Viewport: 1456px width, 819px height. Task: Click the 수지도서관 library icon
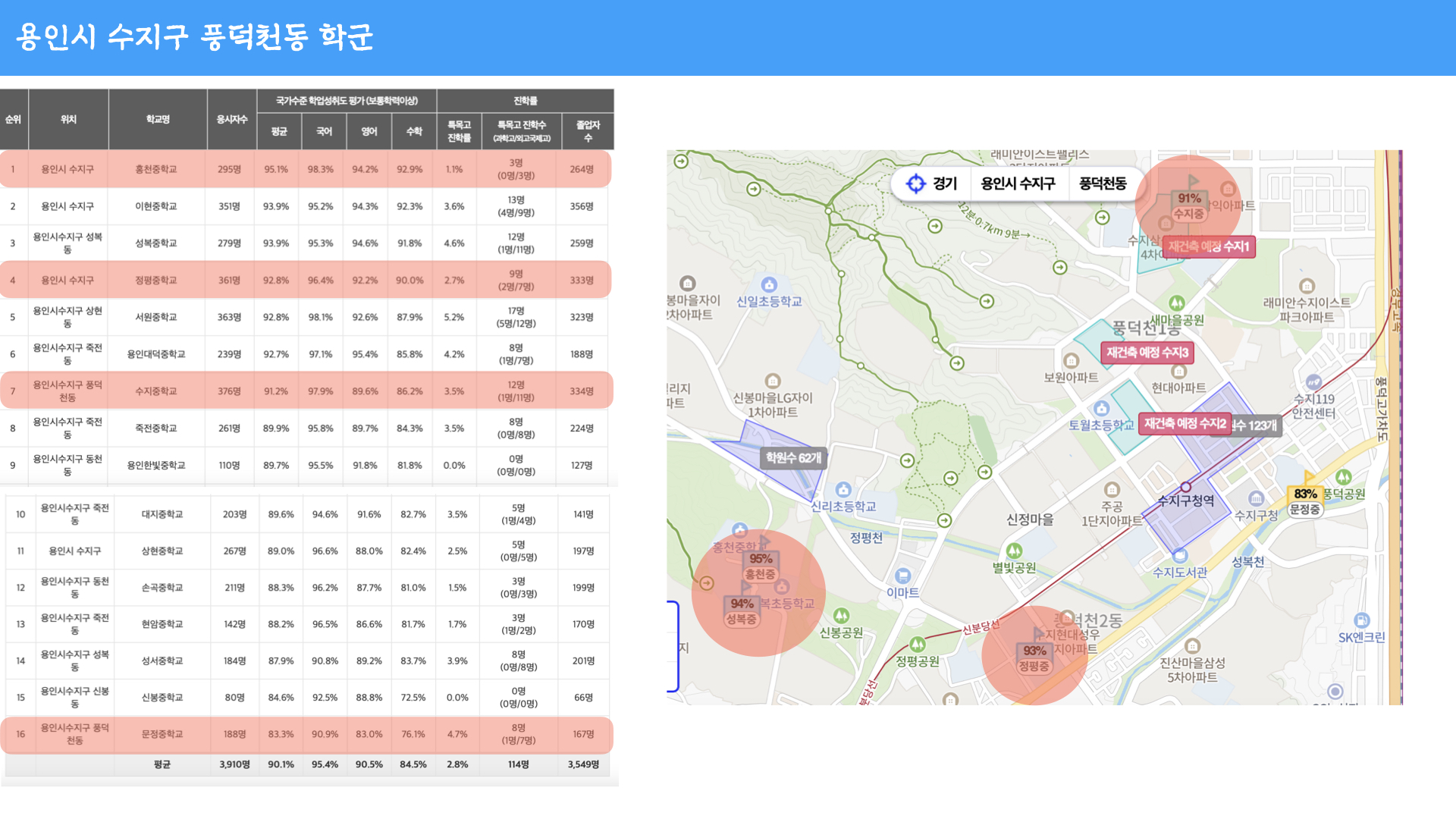click(1179, 555)
